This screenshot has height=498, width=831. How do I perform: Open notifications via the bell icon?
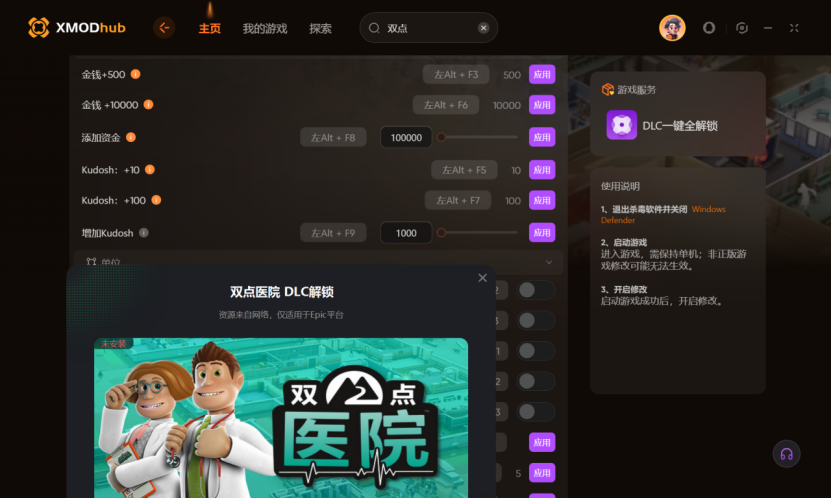pyautogui.click(x=709, y=28)
